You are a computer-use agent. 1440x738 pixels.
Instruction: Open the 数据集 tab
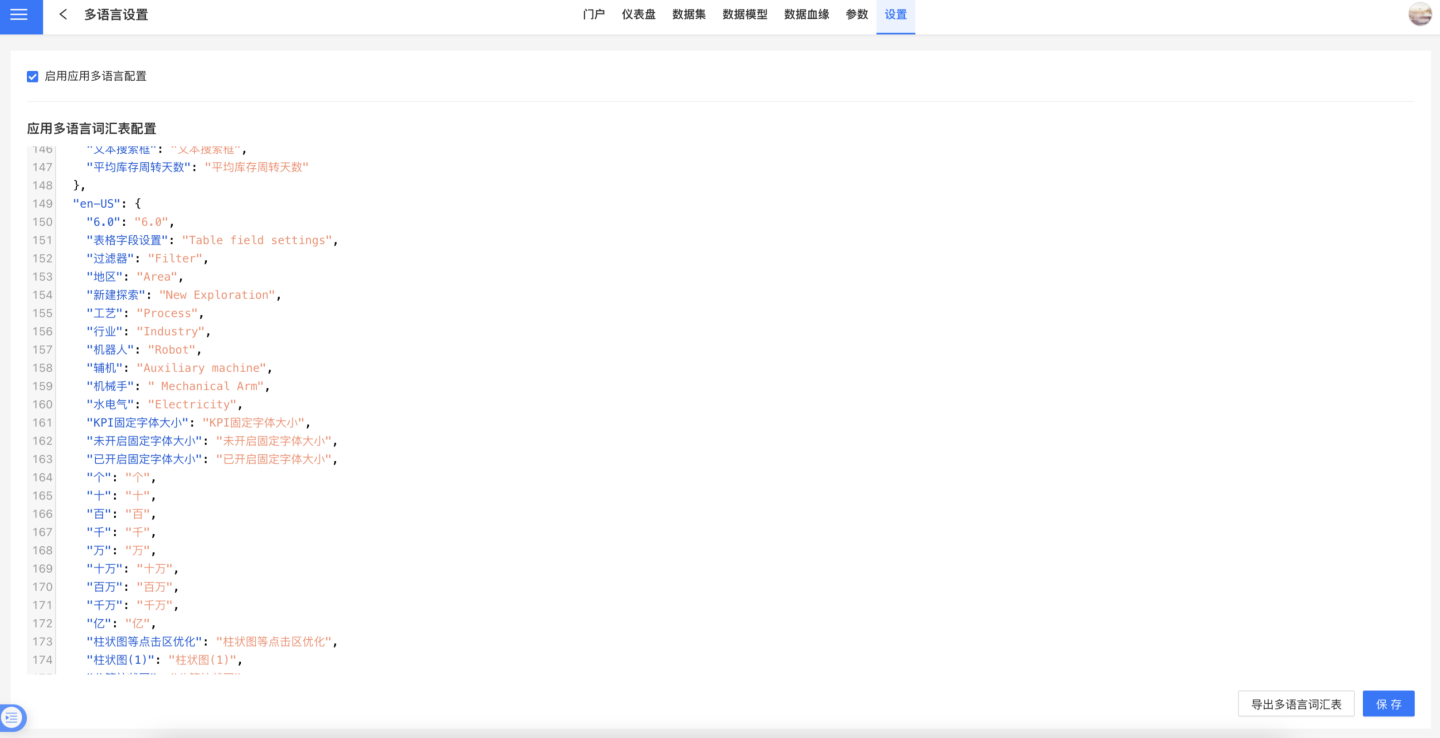click(x=689, y=15)
